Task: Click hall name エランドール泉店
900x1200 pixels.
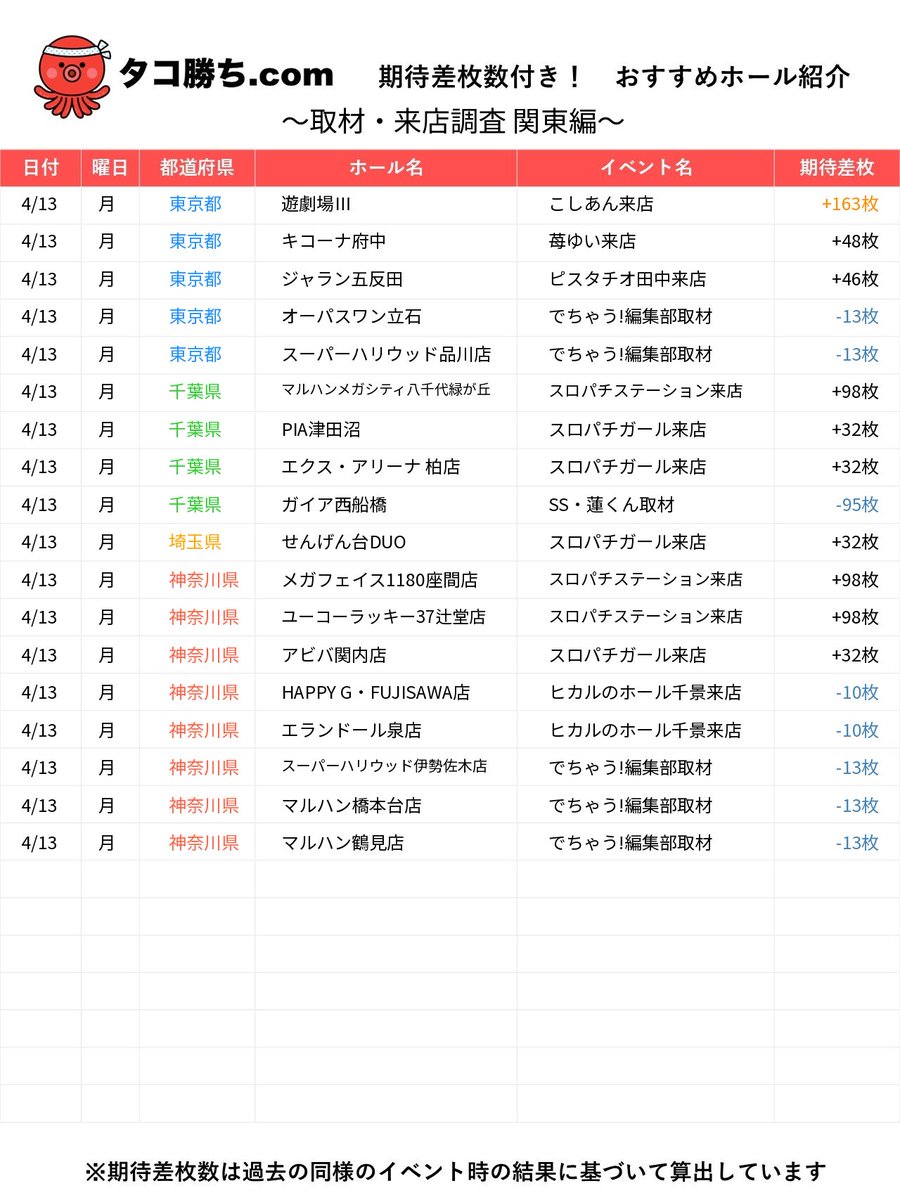Action: tap(352, 730)
